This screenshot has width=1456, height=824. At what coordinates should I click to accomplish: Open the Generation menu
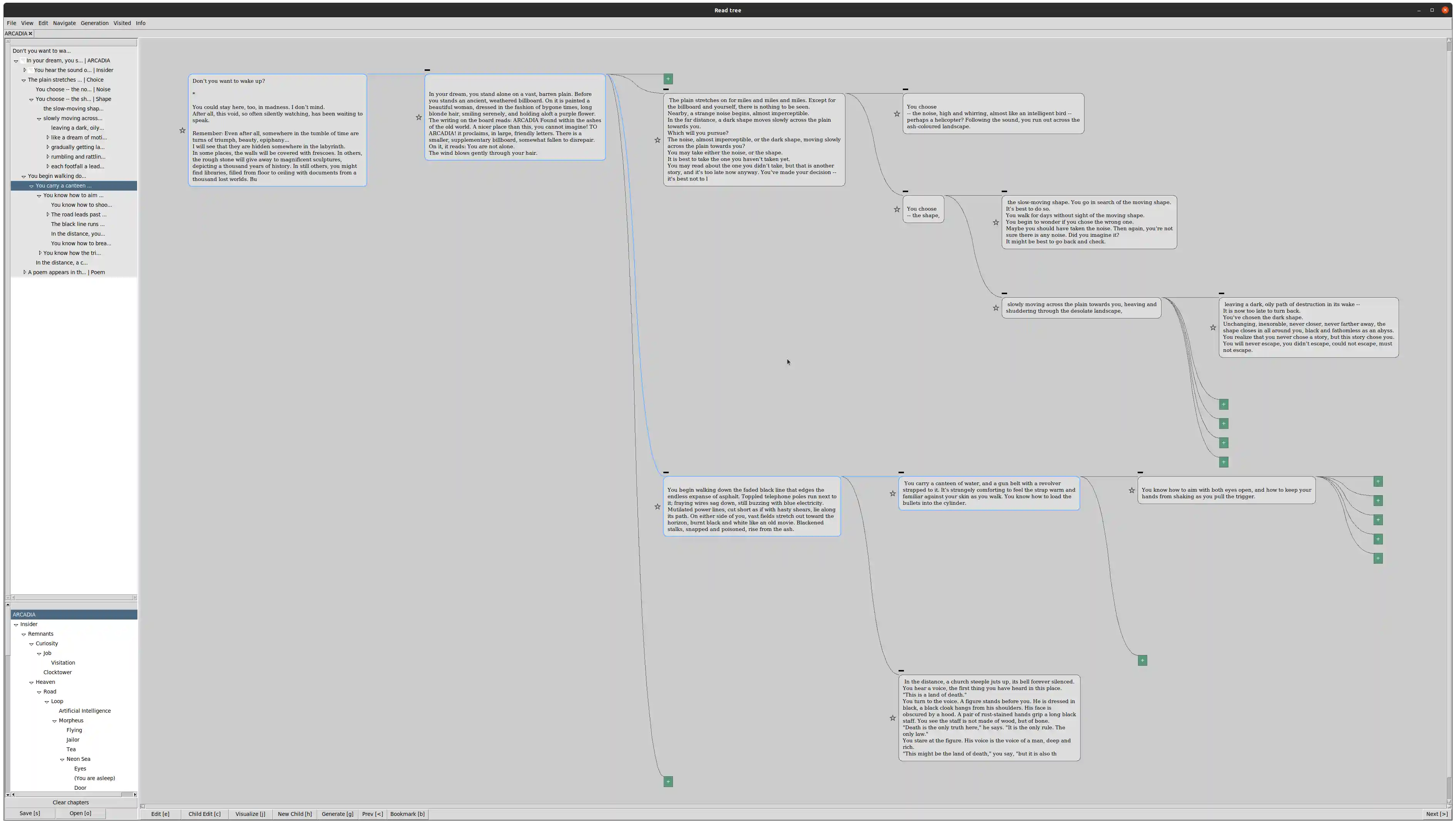coord(94,23)
